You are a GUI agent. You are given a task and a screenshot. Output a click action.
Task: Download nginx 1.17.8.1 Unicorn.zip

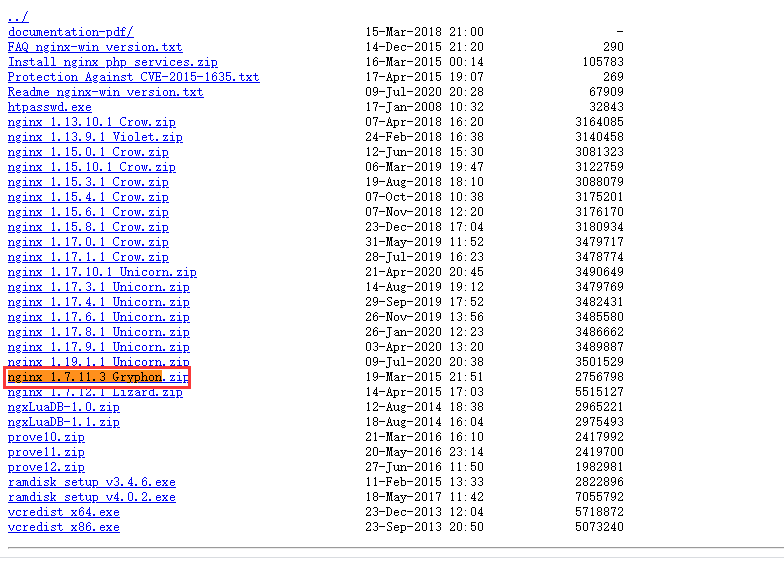coord(98,332)
